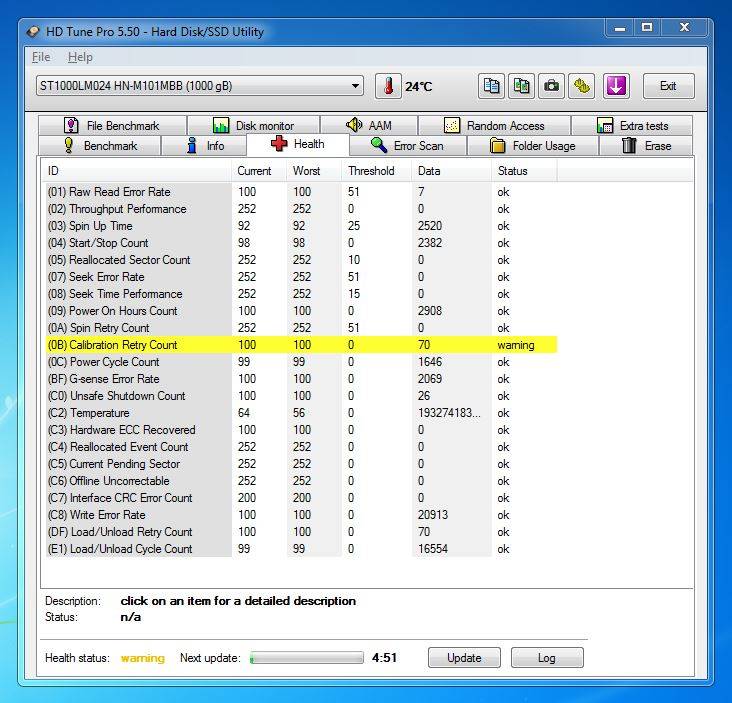Image resolution: width=732 pixels, height=703 pixels.
Task: Click the camera save screenshot icon
Action: tap(551, 86)
